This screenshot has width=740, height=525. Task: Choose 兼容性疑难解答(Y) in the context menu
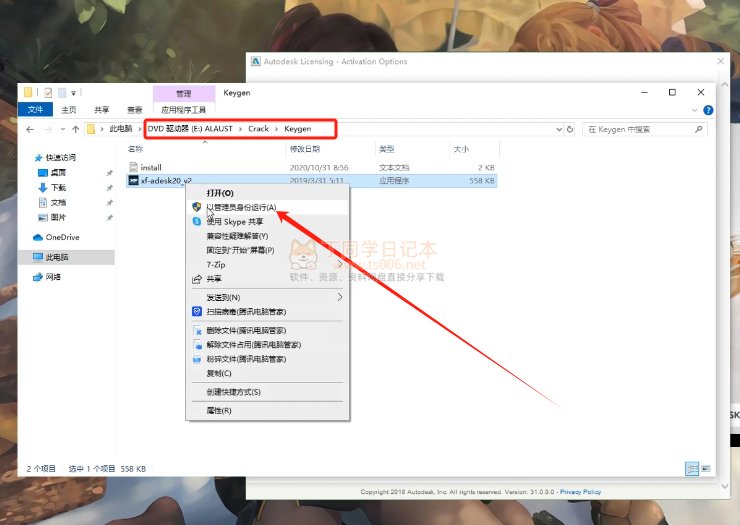point(267,236)
